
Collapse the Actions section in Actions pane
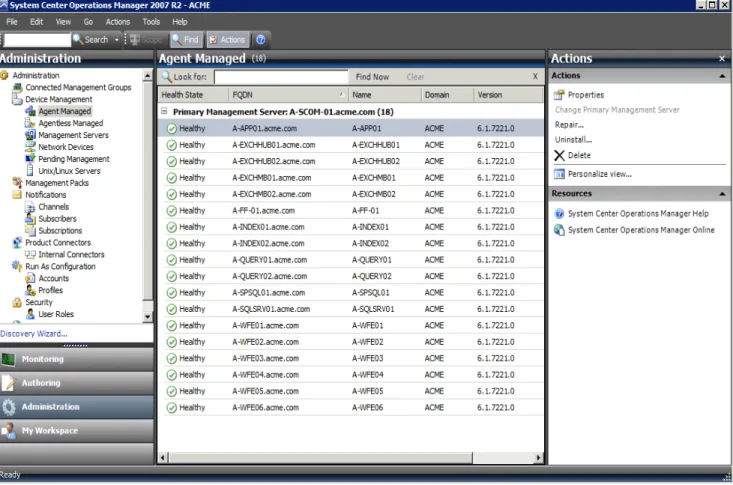coord(722,76)
